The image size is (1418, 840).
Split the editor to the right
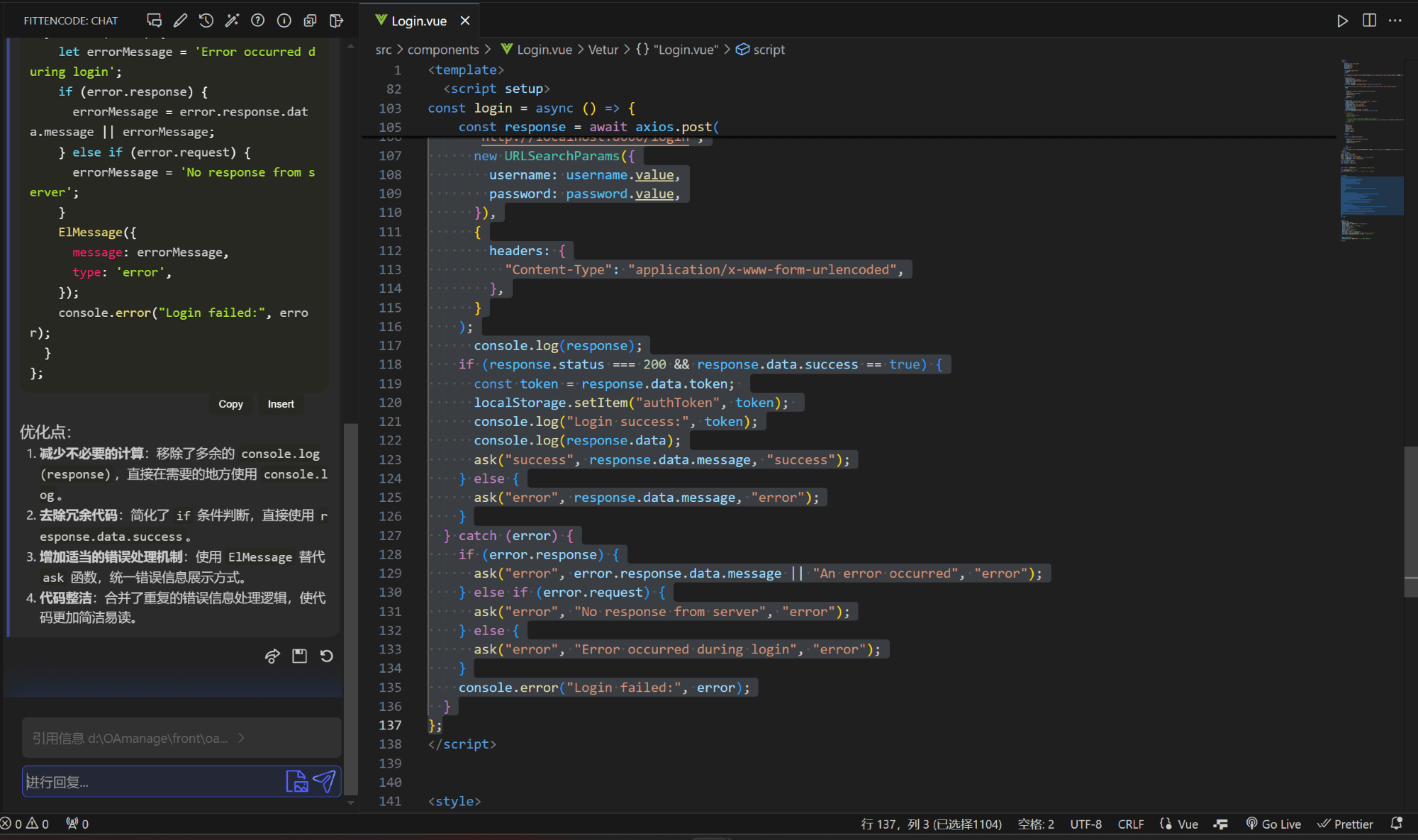click(x=1369, y=21)
